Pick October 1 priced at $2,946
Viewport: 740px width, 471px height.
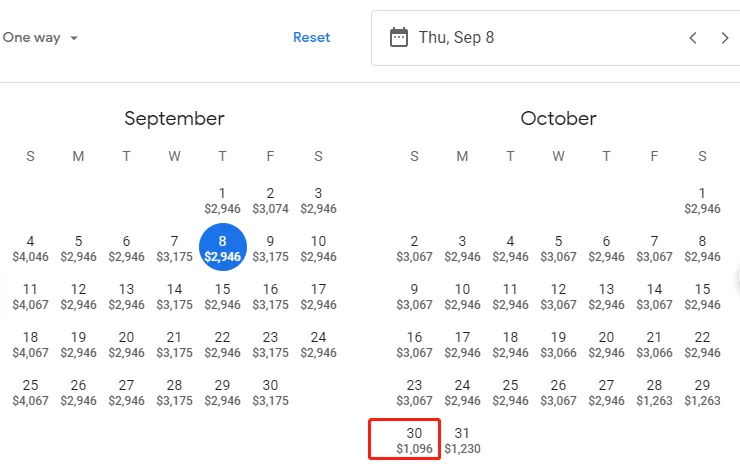pyautogui.click(x=702, y=200)
